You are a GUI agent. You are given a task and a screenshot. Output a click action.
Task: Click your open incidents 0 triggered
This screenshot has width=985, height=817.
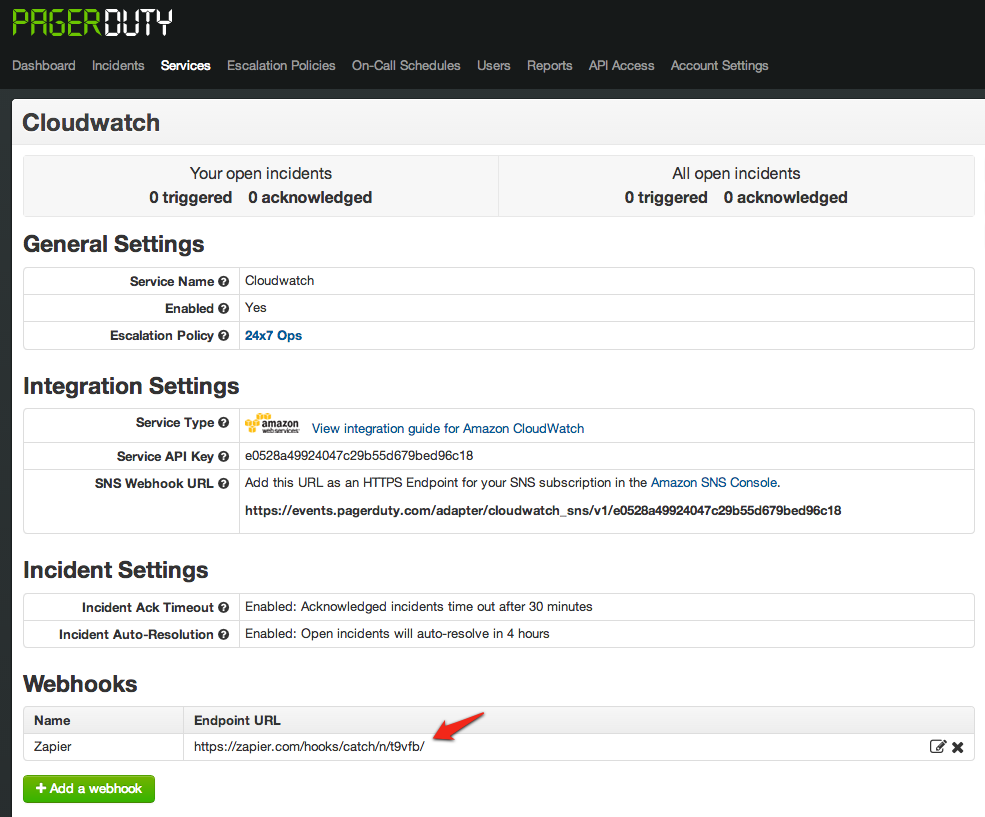pos(190,197)
